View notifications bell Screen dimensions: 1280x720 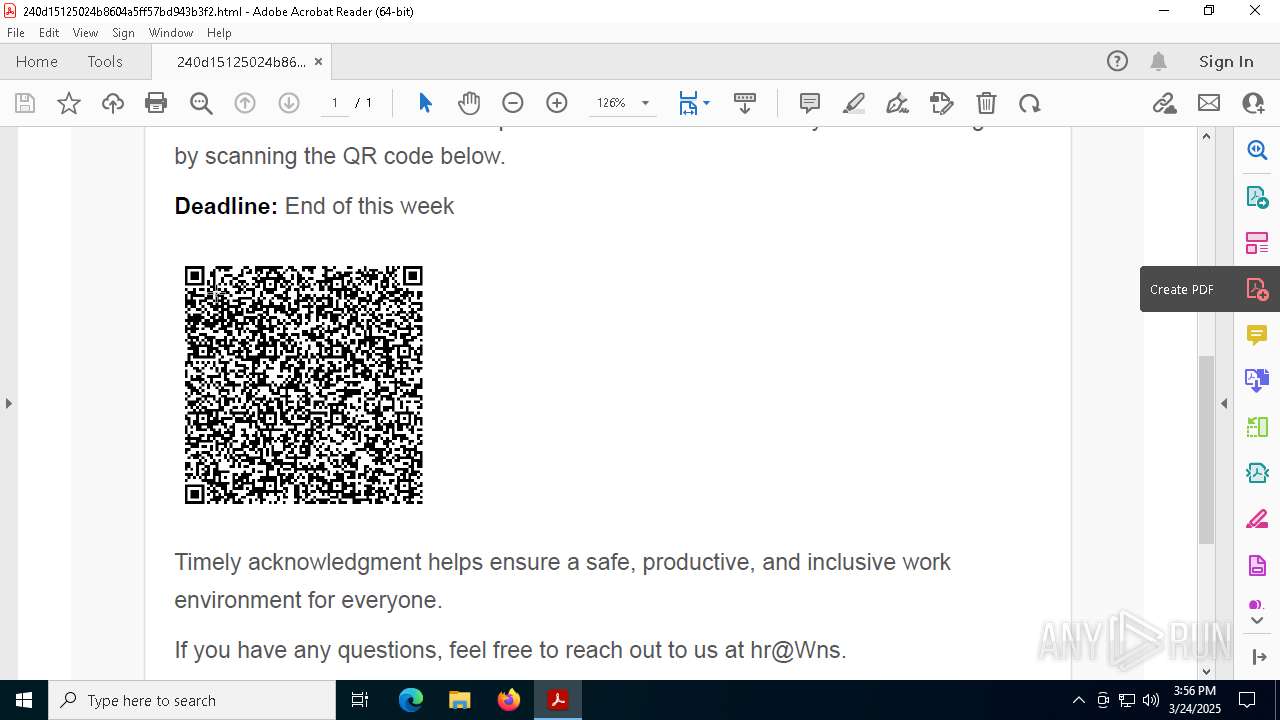point(1159,61)
